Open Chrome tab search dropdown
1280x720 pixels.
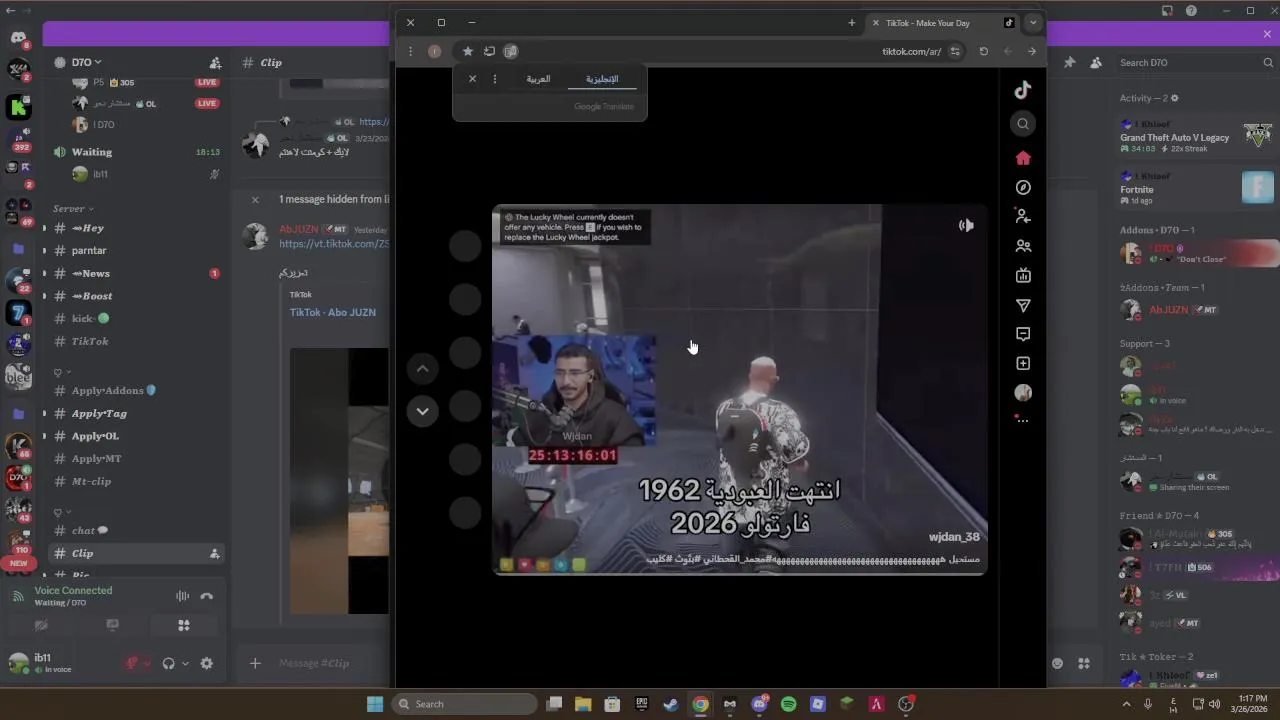1033,23
